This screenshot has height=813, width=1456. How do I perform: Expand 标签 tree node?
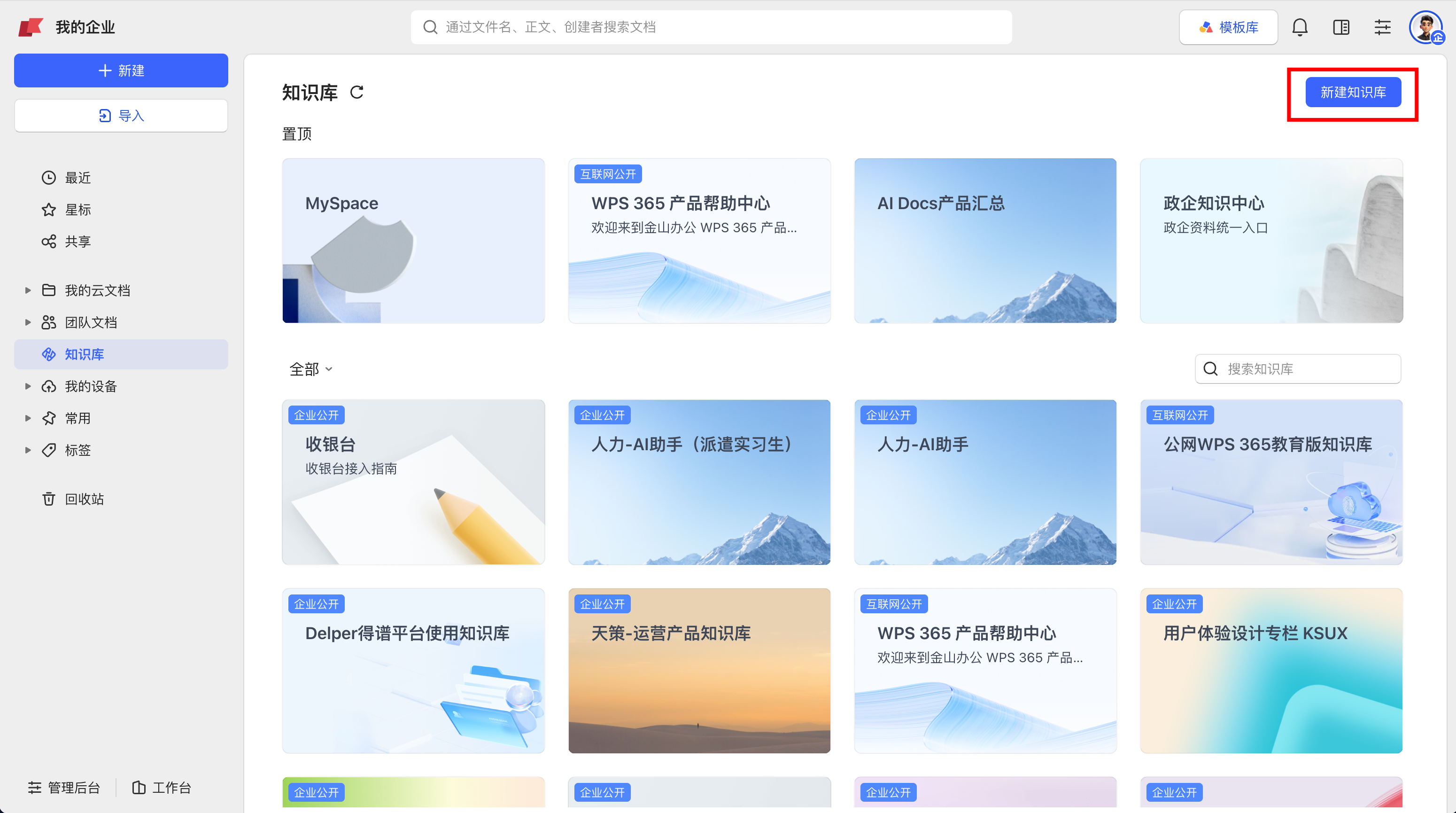[x=28, y=450]
